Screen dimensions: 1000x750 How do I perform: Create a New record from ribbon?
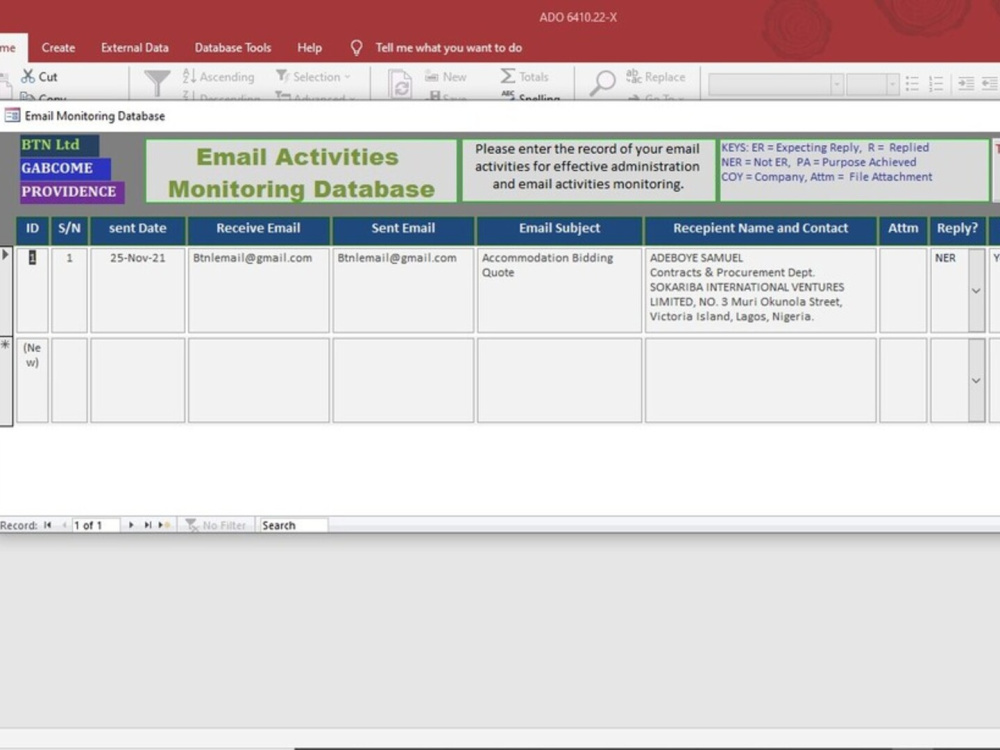pos(446,77)
